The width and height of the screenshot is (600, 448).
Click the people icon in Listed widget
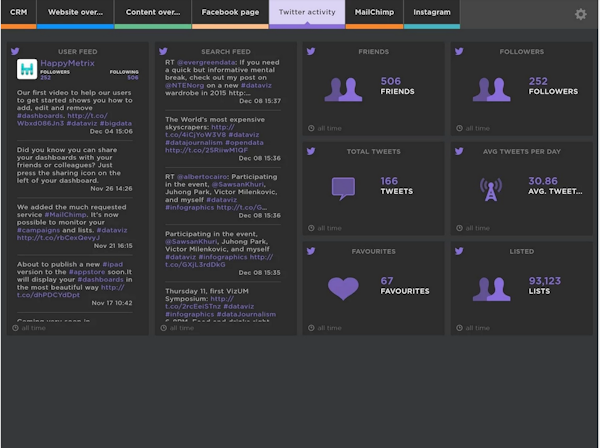491,289
